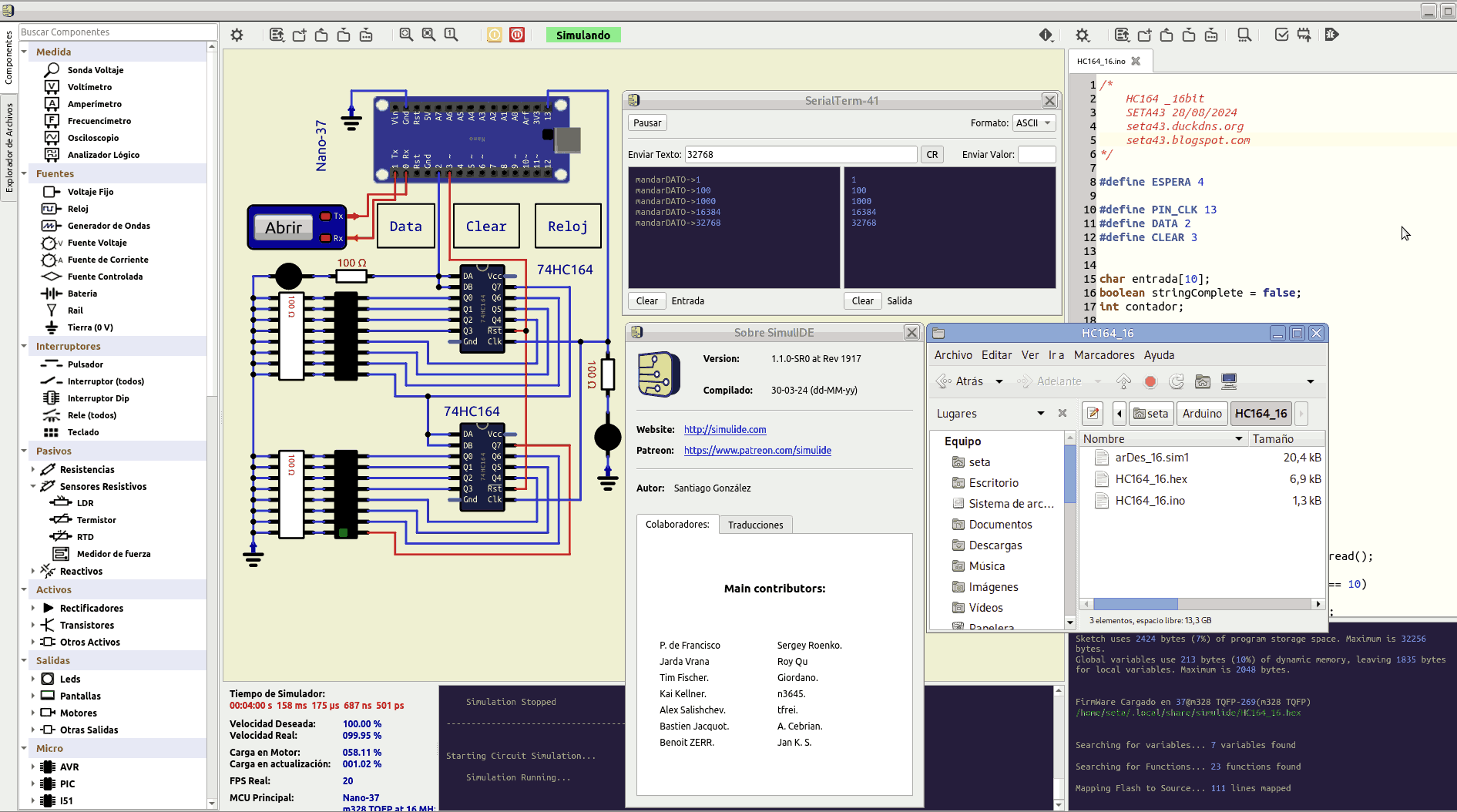Toggle the Abrir serial port switch

(284, 227)
